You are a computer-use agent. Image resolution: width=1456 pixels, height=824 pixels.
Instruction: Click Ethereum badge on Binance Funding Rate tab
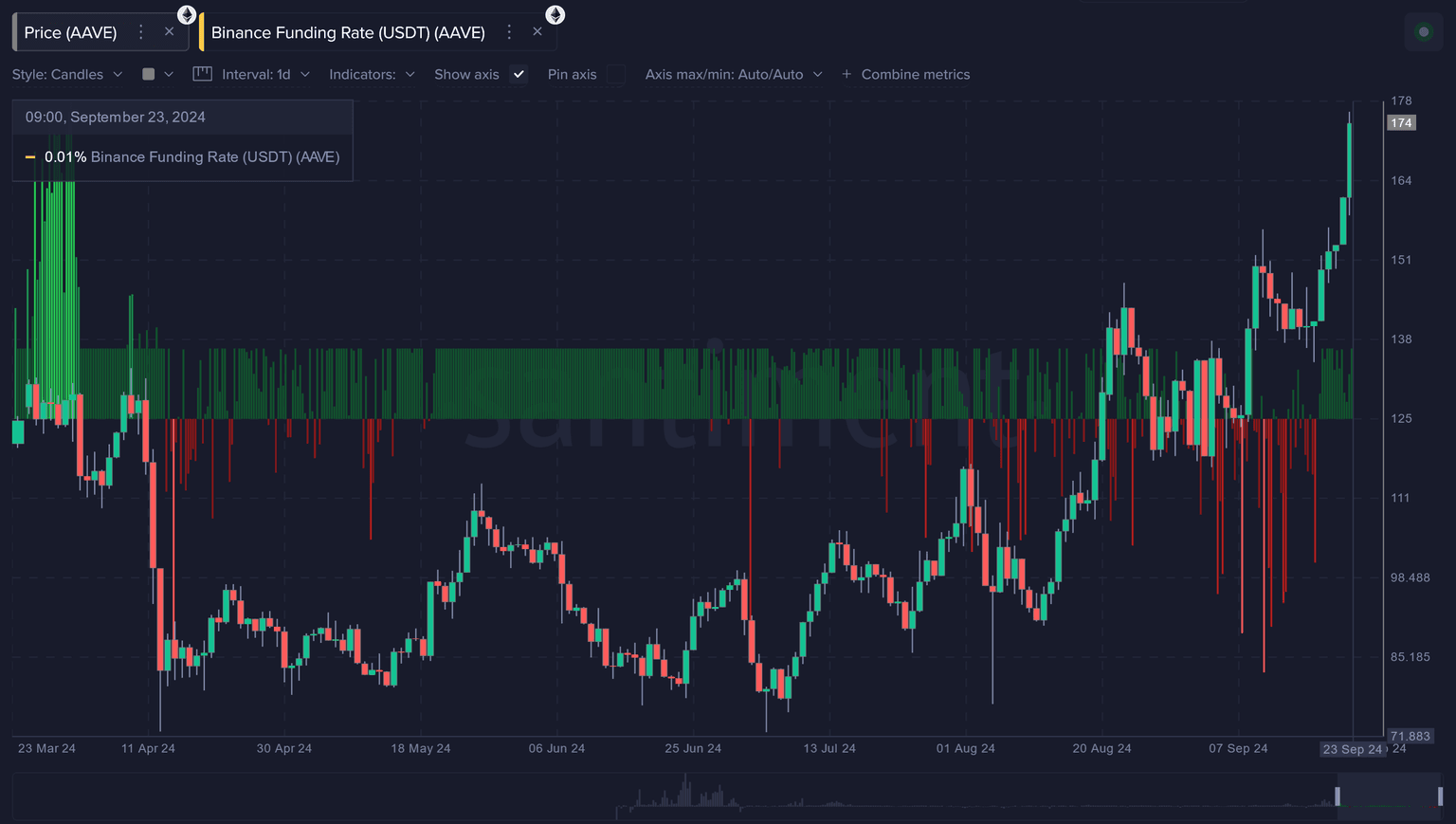(555, 14)
